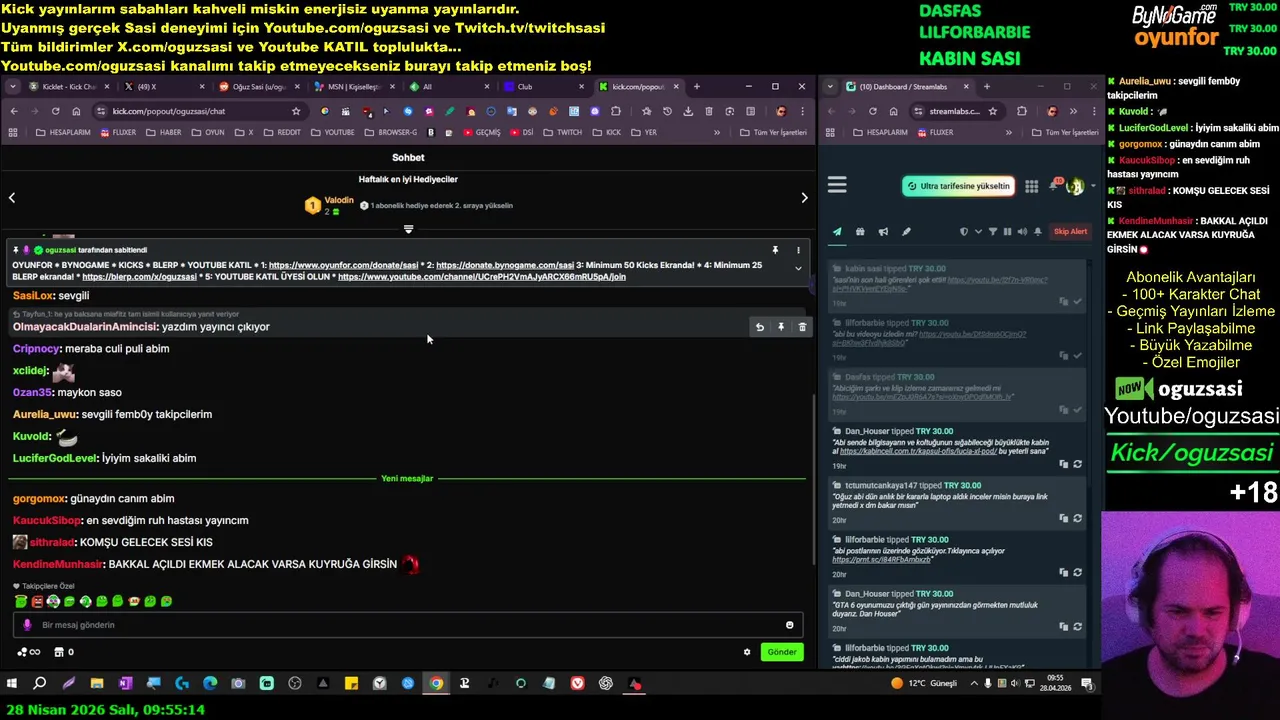The height and width of the screenshot is (720, 1280).
Task: Open the YouTube channel join link
Action: click(481, 276)
